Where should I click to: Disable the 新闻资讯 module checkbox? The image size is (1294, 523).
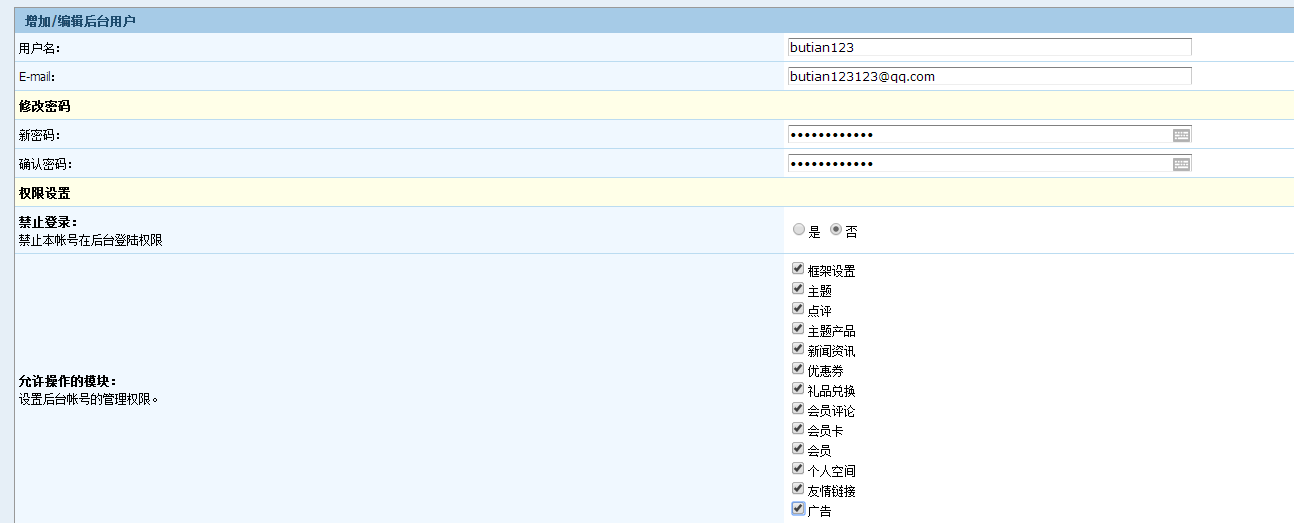pos(798,349)
